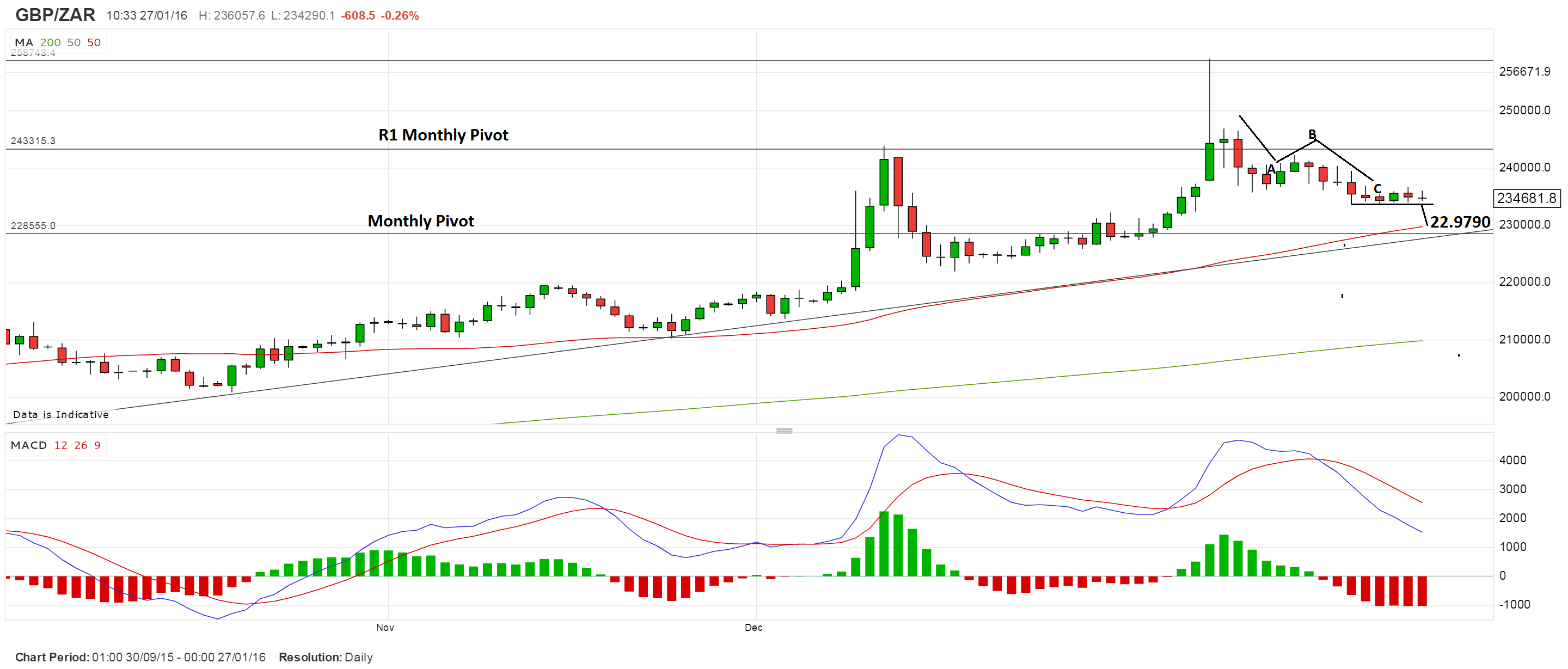Click the panel divider handle above MACD
This screenshot has height=669, width=1568.
pos(784,431)
